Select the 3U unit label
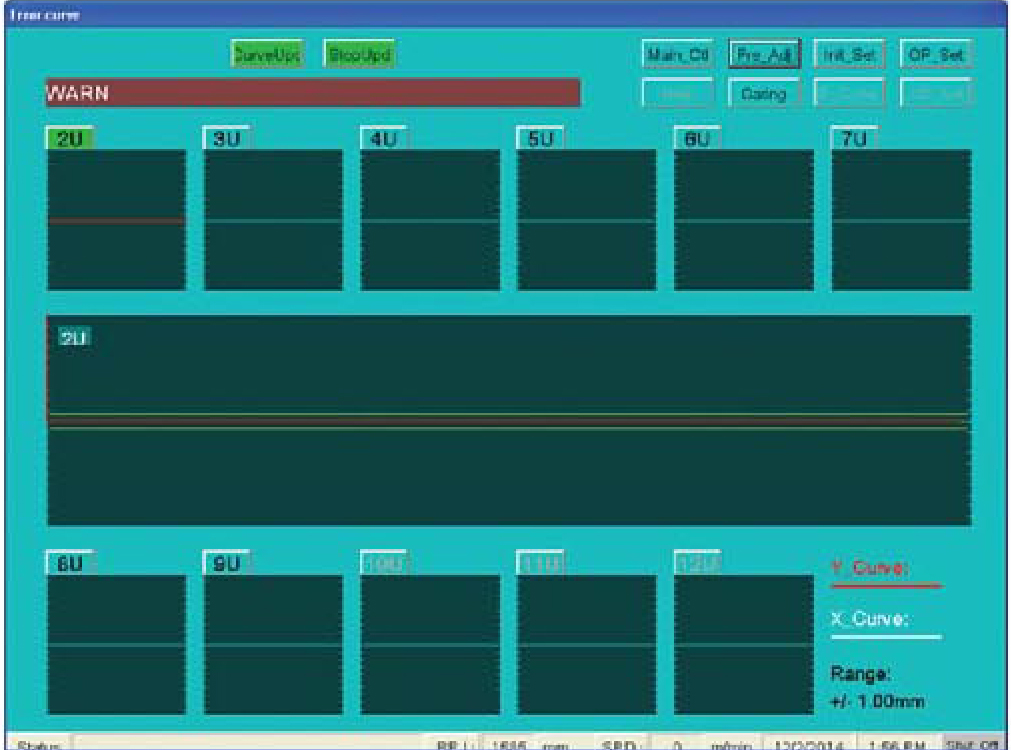The height and width of the screenshot is (750, 1011). point(227,140)
